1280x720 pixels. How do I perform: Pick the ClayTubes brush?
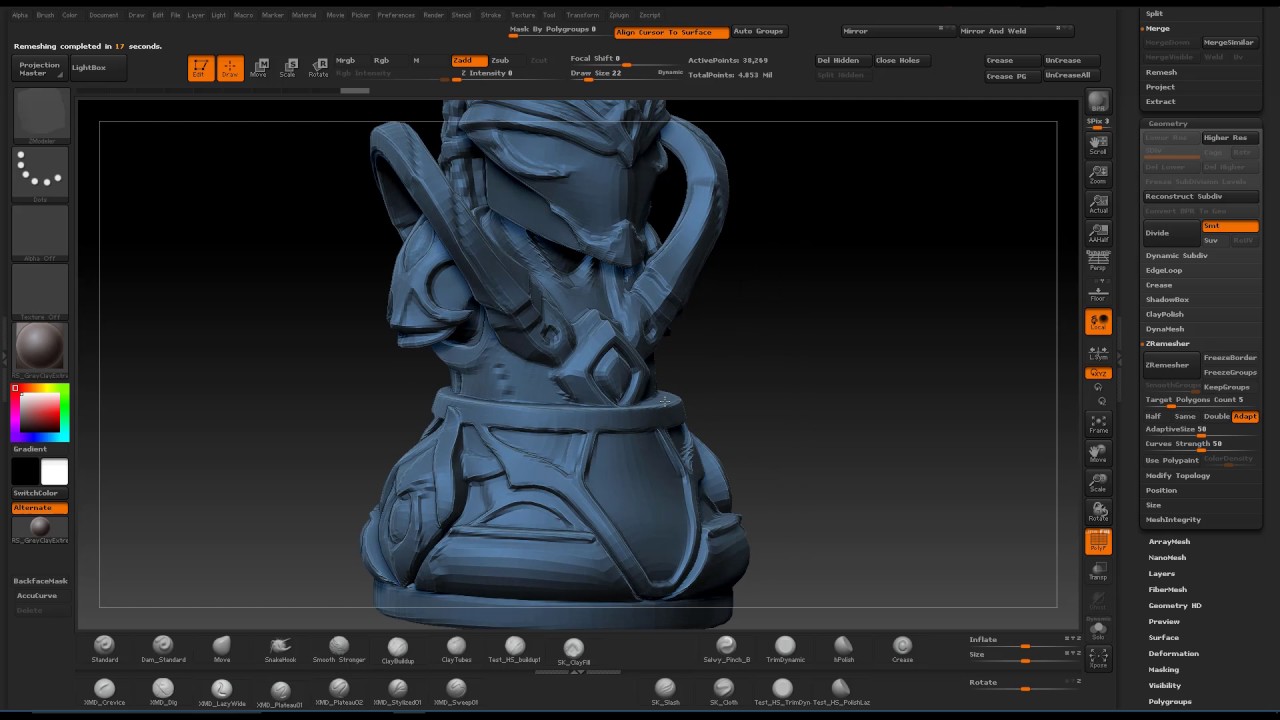[456, 647]
